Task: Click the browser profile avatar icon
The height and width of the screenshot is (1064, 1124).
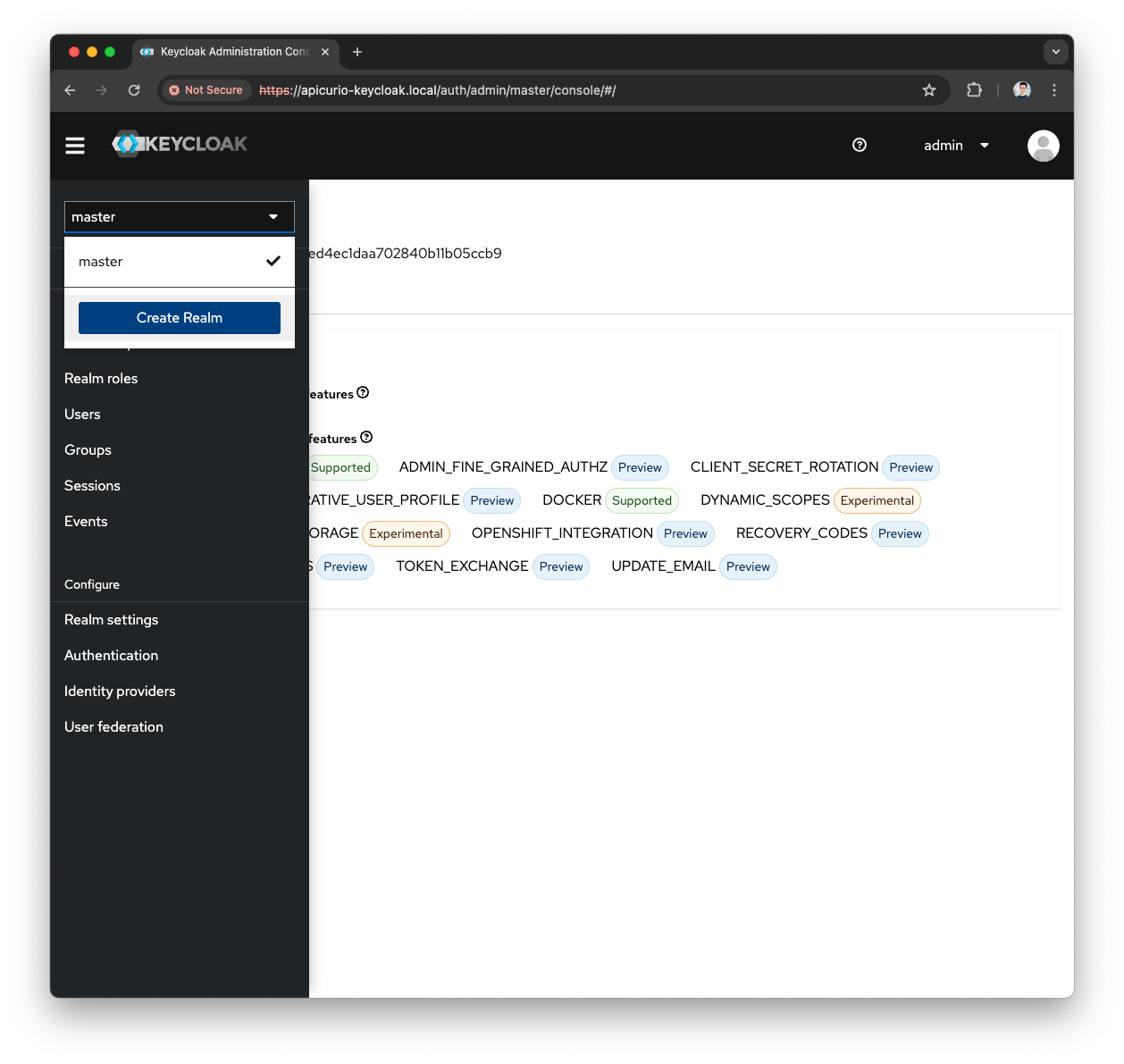Action: (x=1021, y=90)
